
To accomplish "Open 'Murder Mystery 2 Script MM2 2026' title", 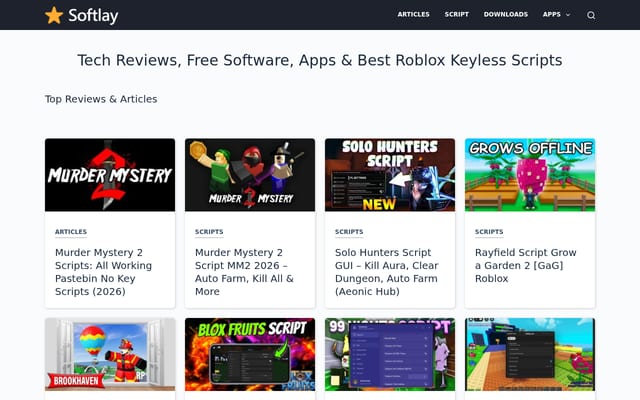I will pyautogui.click(x=244, y=272).
